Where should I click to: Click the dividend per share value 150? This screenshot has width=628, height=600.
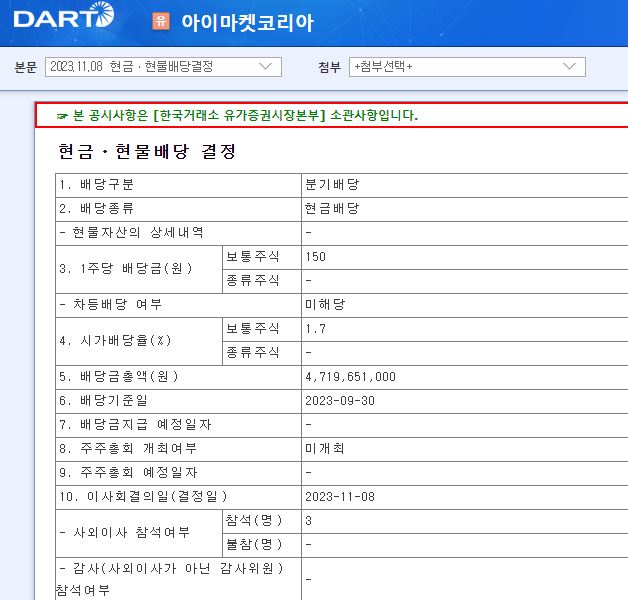pyautogui.click(x=316, y=257)
